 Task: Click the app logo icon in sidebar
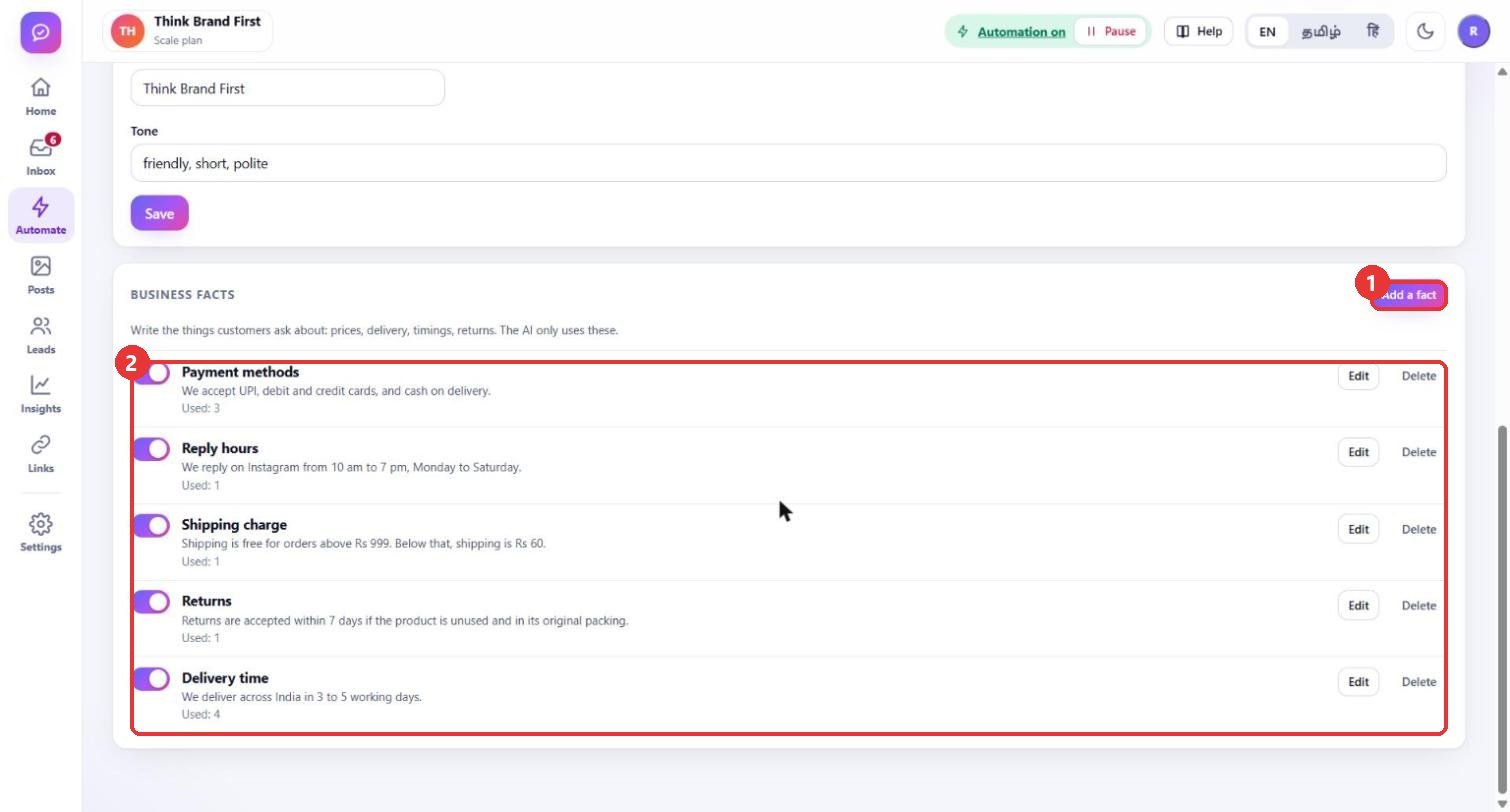tap(41, 32)
